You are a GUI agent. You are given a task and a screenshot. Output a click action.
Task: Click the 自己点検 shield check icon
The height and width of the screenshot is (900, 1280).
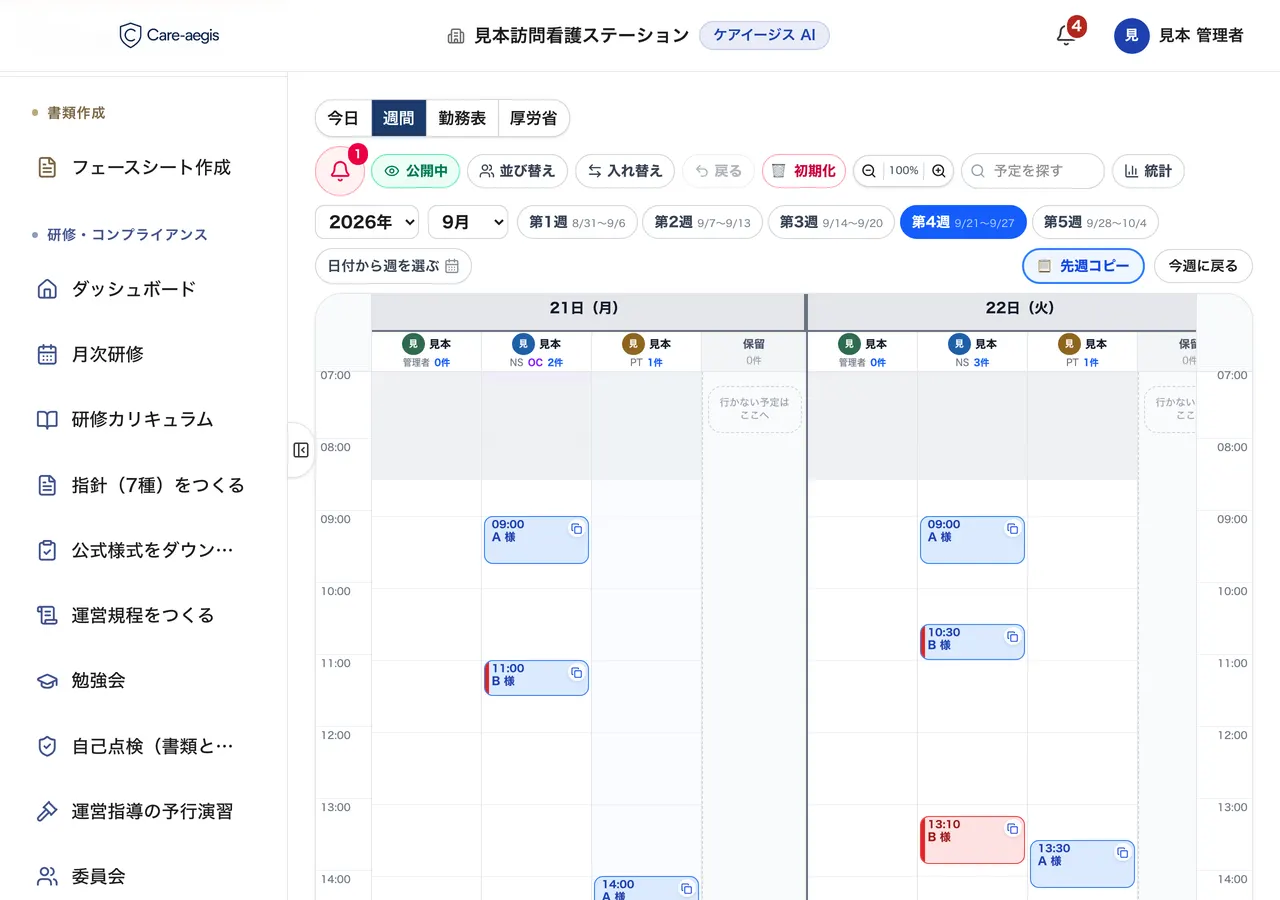point(47,746)
